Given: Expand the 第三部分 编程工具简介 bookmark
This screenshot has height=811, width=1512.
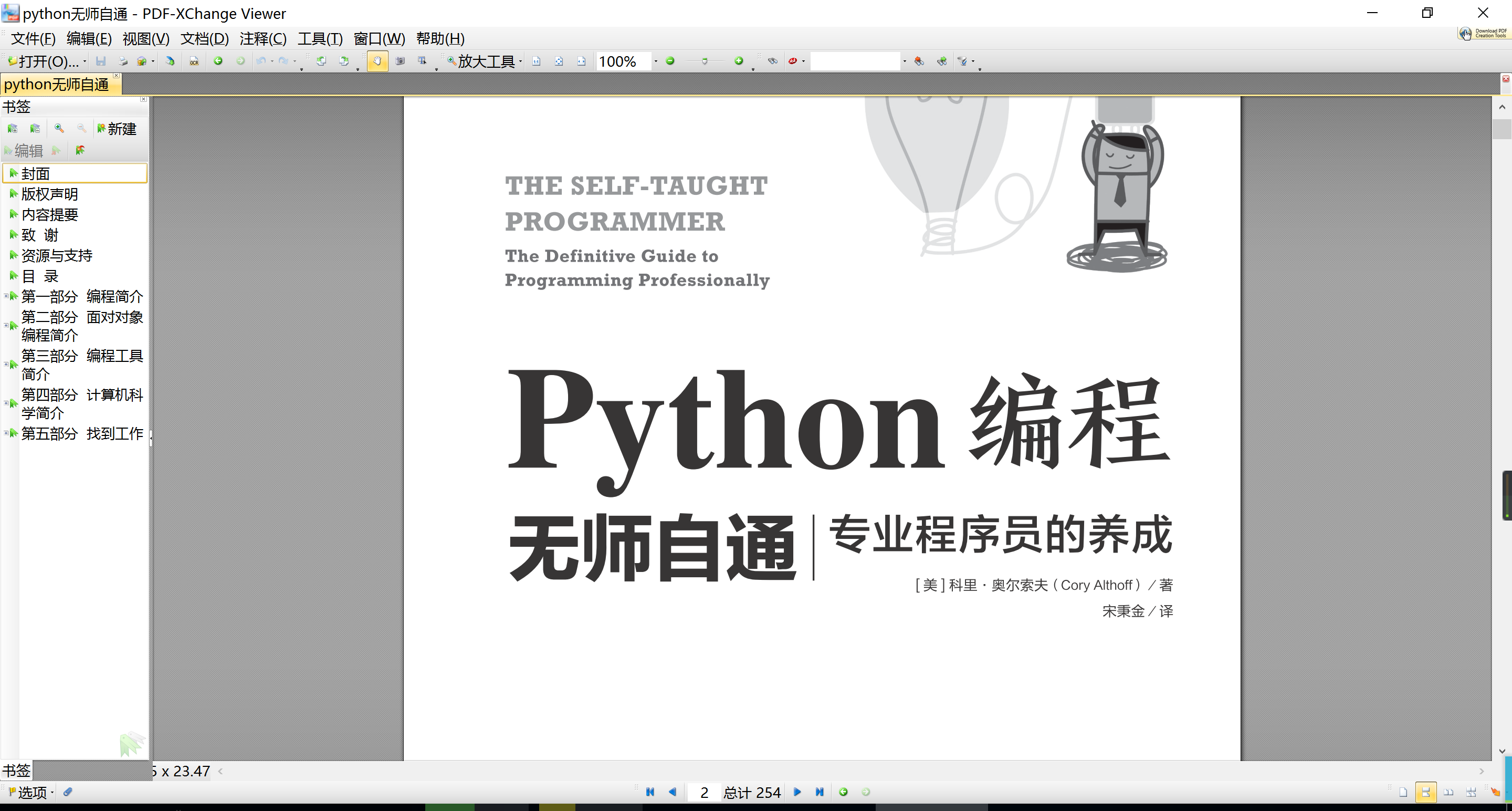Looking at the screenshot, I should tap(6, 363).
